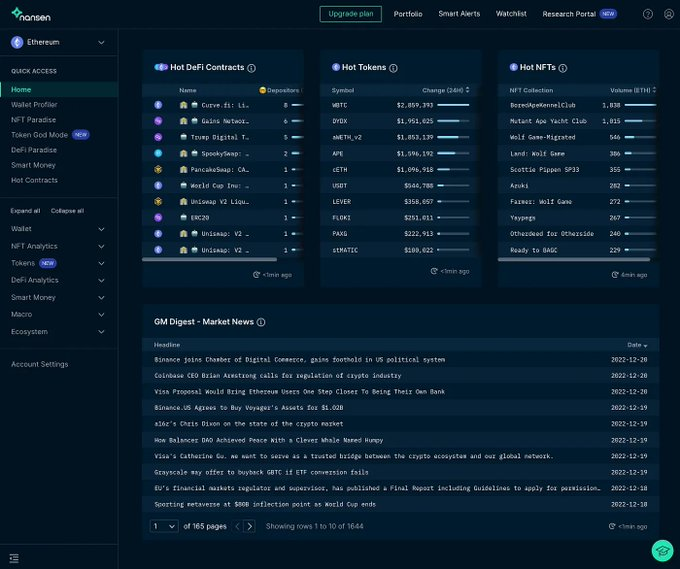Click info icon next to Hot NFTs
This screenshot has height=569, width=680.
click(x=562, y=68)
